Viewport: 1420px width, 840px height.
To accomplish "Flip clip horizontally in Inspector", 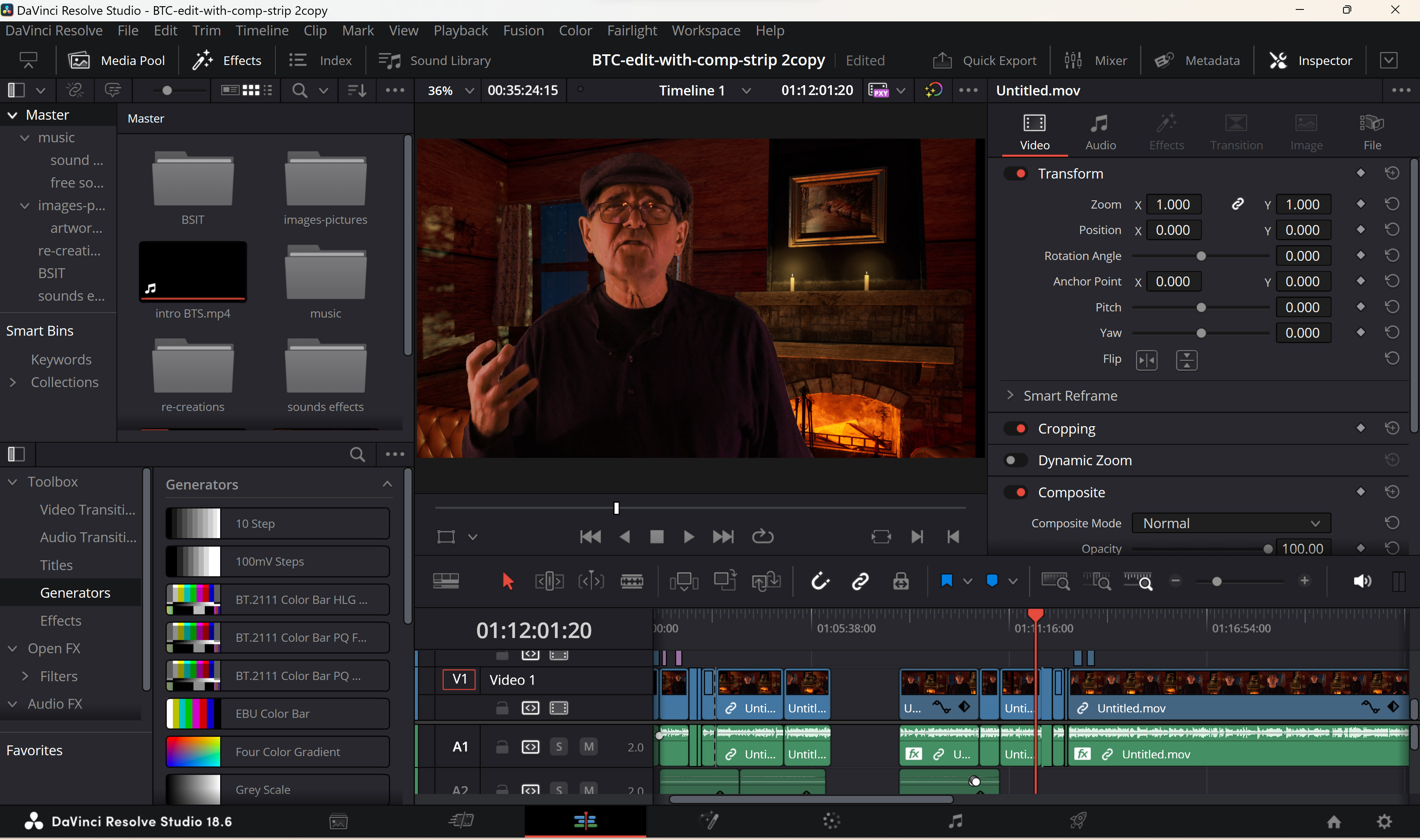I will coord(1147,360).
